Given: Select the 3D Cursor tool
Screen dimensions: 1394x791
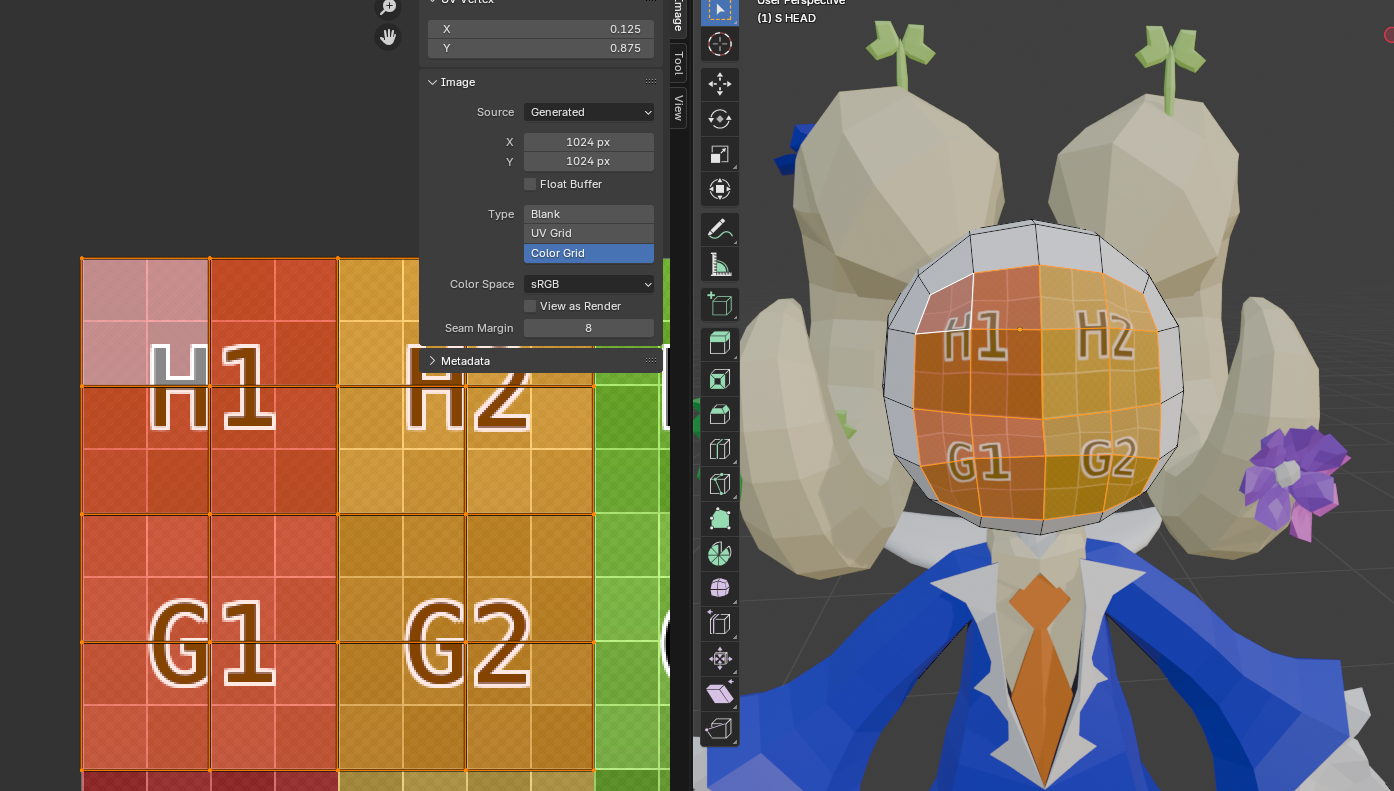Looking at the screenshot, I should coord(720,45).
